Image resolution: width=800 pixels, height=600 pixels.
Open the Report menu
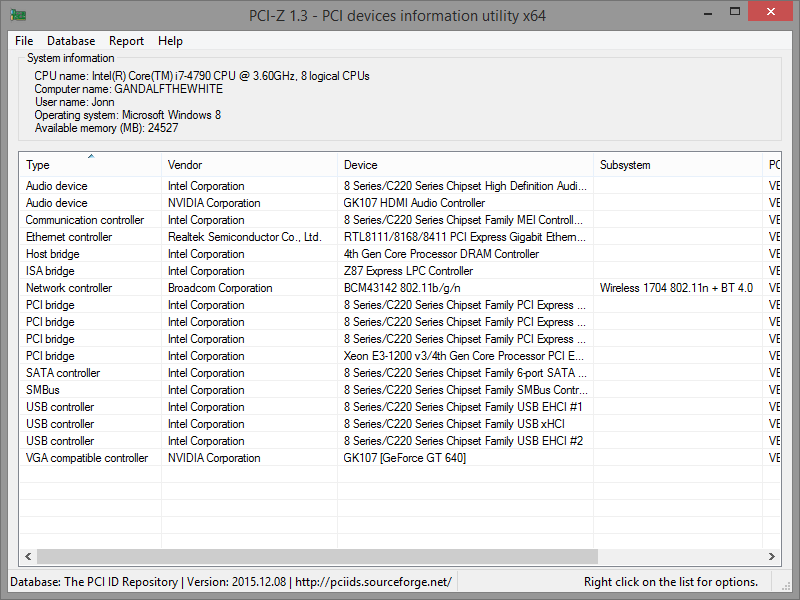pos(126,41)
